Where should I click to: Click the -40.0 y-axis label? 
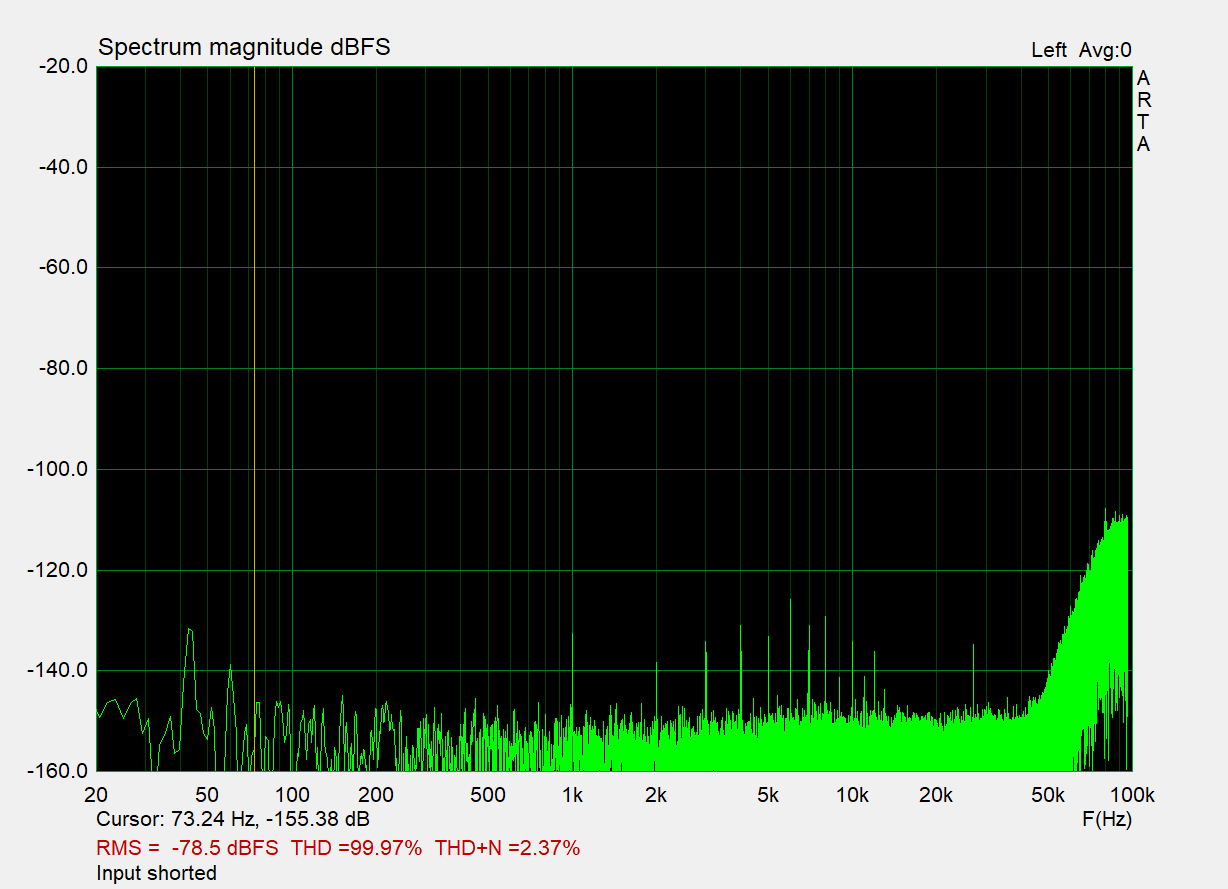pyautogui.click(x=63, y=167)
